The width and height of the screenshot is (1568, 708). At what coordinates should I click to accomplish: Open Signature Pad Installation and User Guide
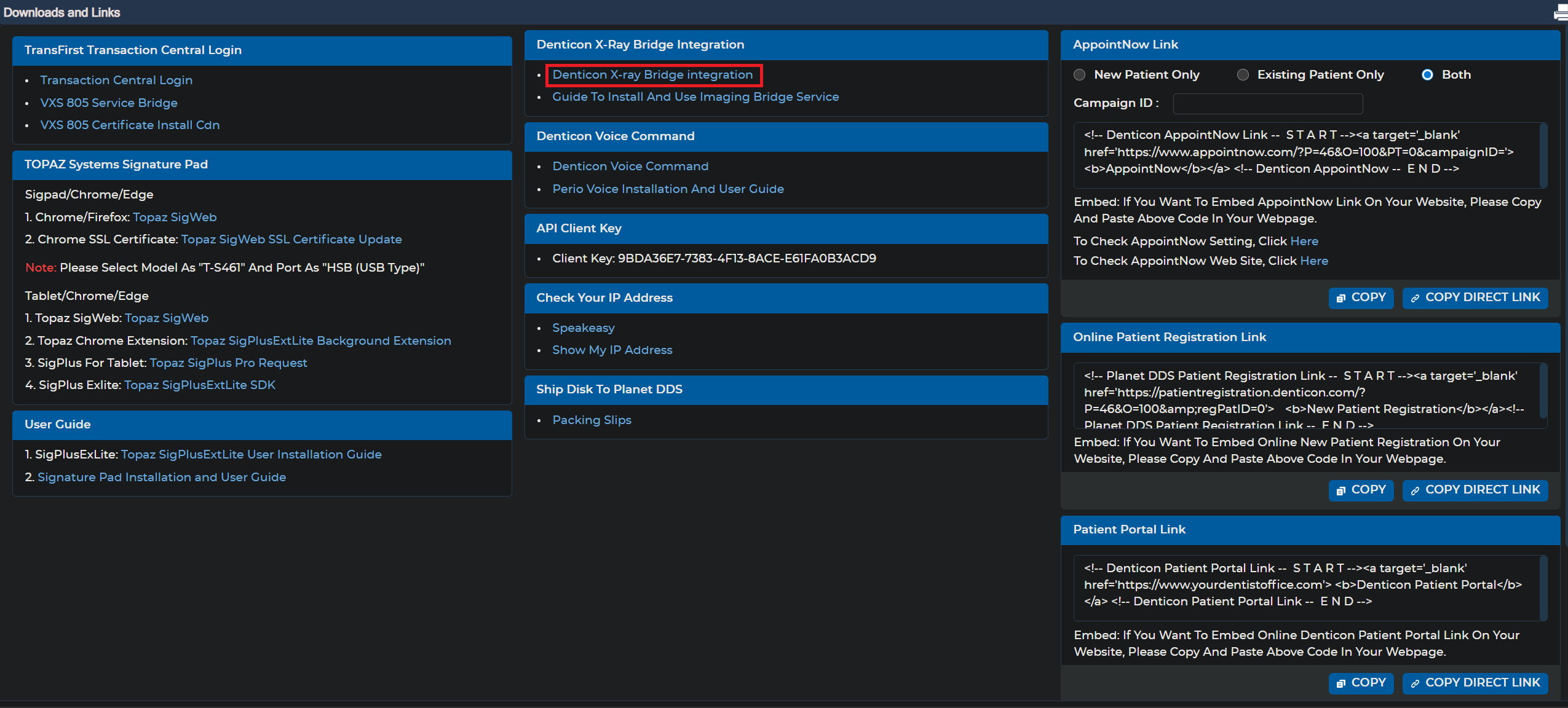(x=162, y=477)
